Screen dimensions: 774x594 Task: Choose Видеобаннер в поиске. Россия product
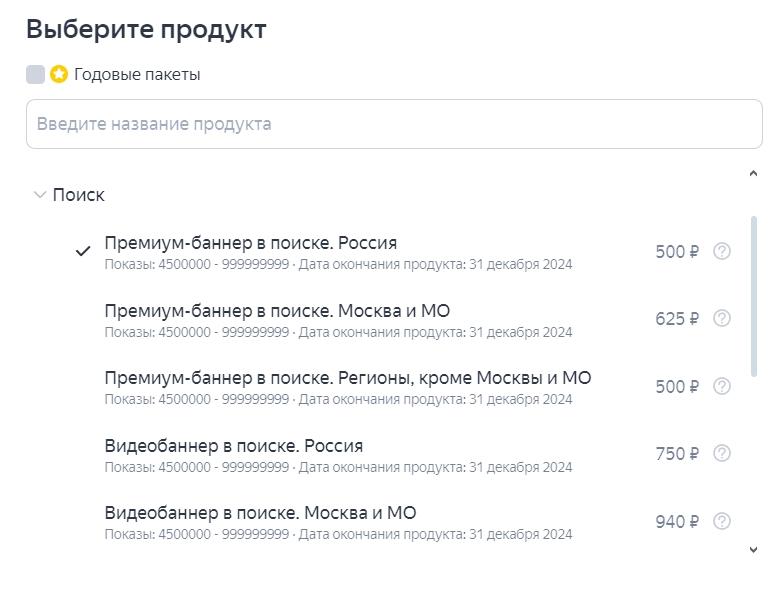233,446
